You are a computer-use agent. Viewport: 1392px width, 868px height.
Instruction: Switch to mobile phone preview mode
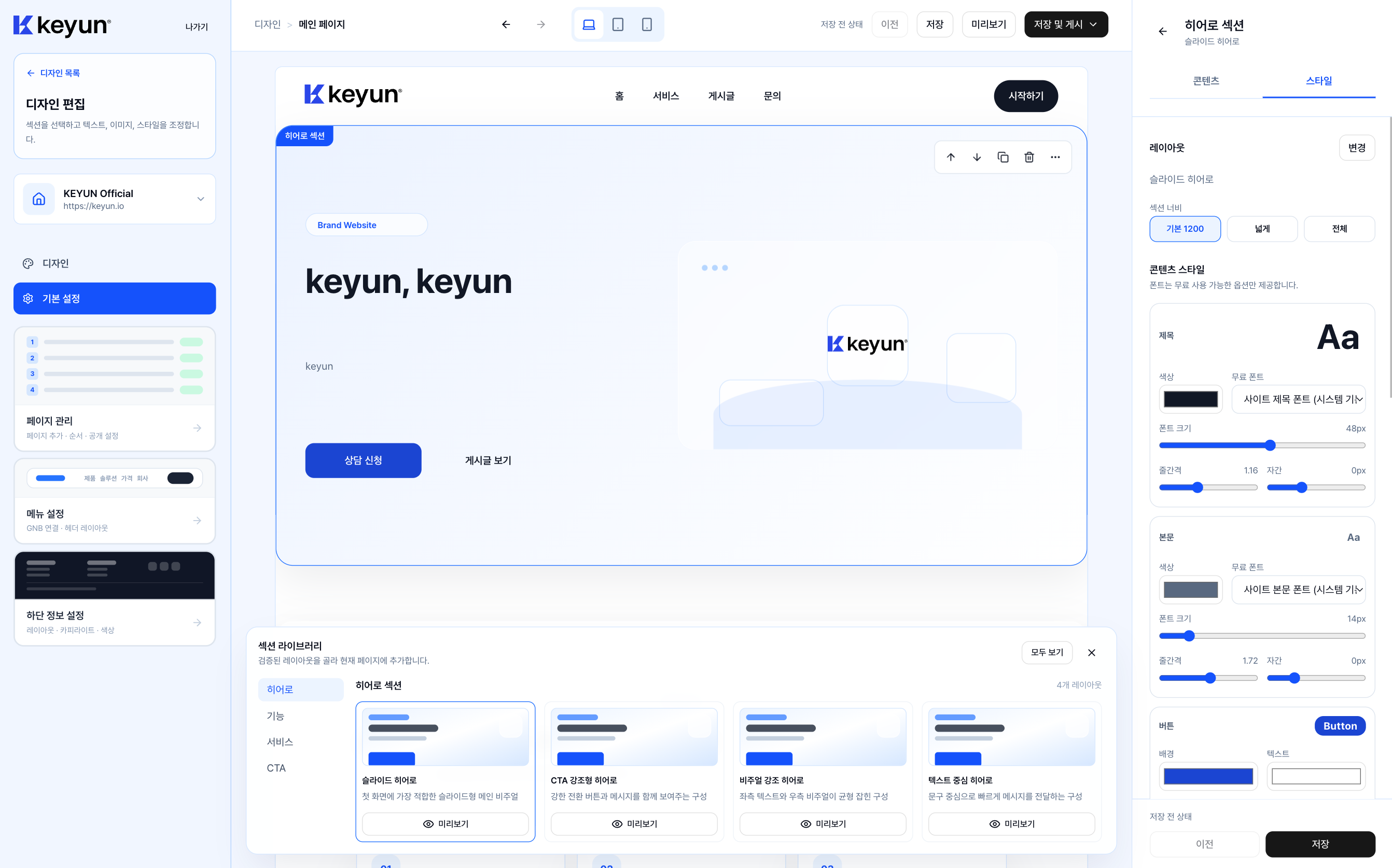[647, 25]
